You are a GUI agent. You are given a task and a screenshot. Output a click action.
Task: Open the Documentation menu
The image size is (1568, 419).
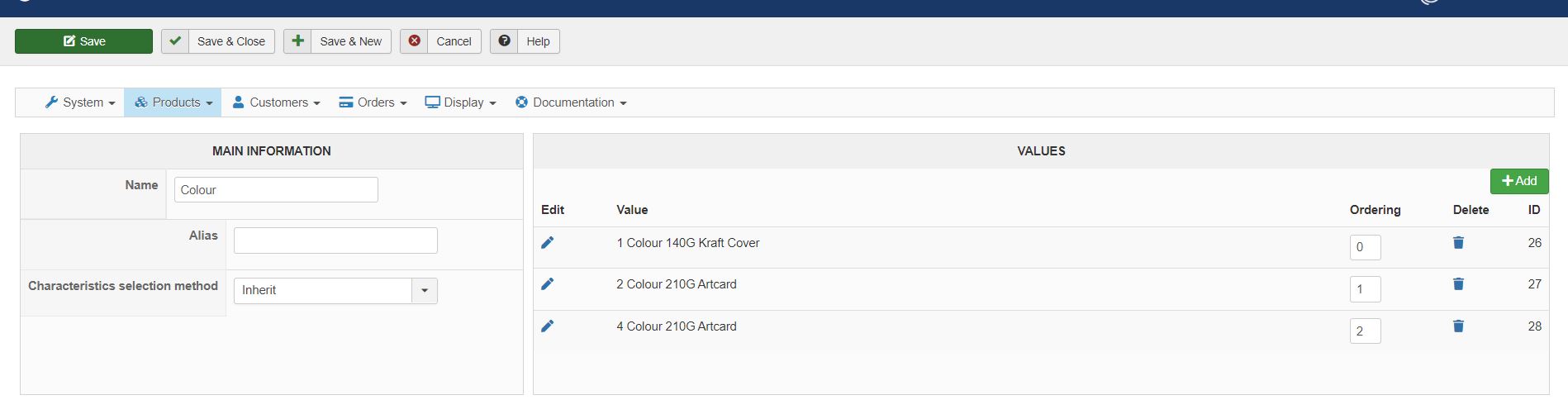(571, 102)
